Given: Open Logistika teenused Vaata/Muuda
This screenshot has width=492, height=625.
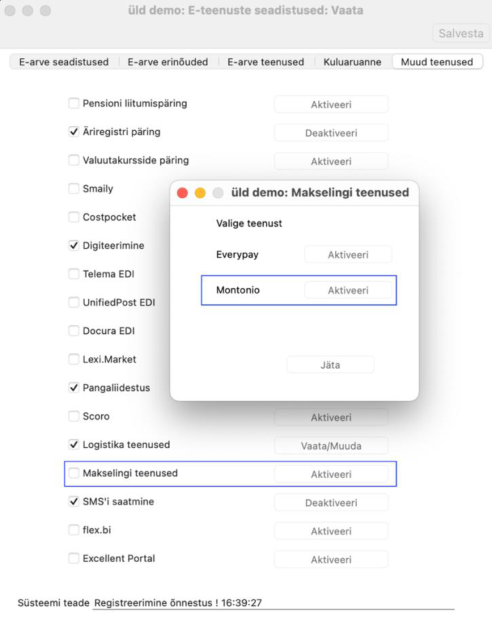Looking at the screenshot, I should [331, 446].
